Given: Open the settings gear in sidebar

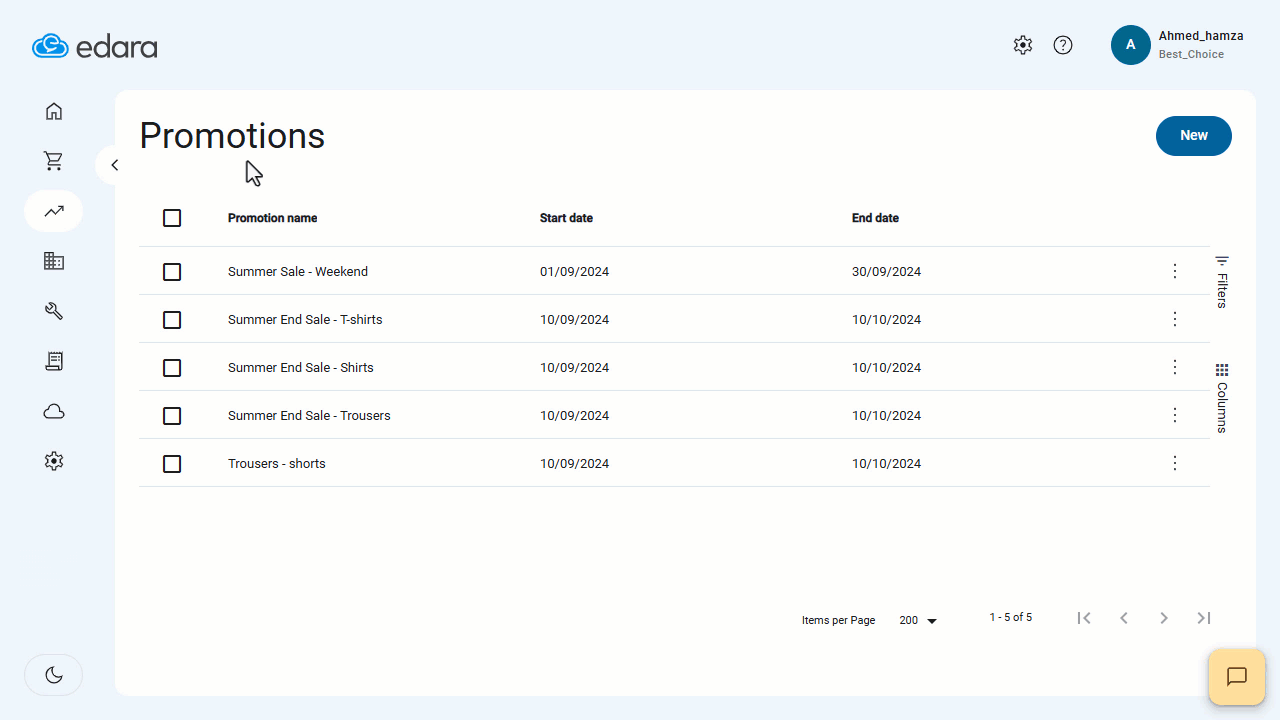Looking at the screenshot, I should point(54,461).
